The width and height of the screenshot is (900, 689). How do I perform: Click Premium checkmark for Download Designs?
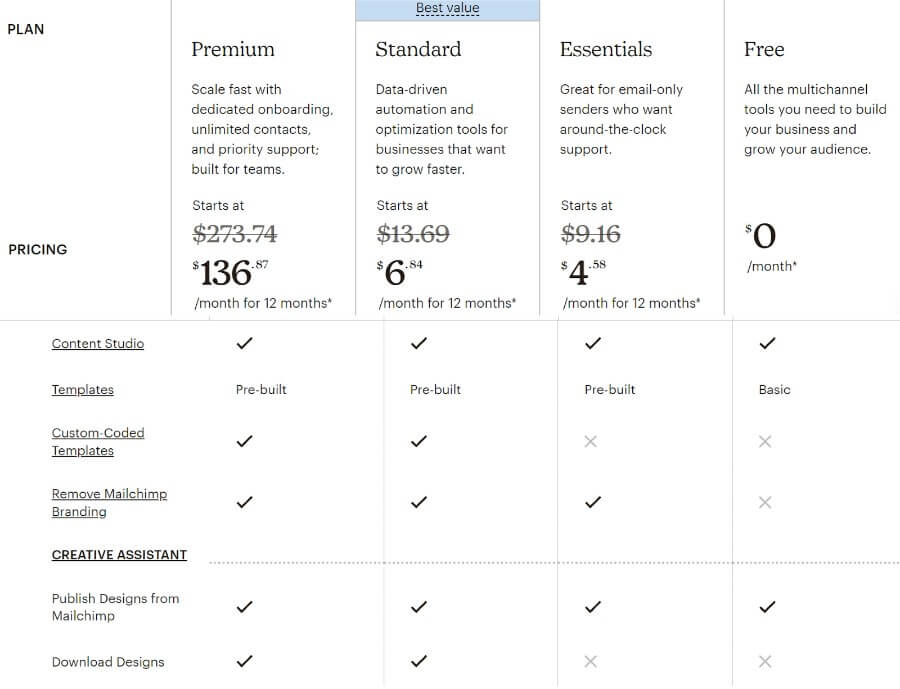click(x=245, y=661)
